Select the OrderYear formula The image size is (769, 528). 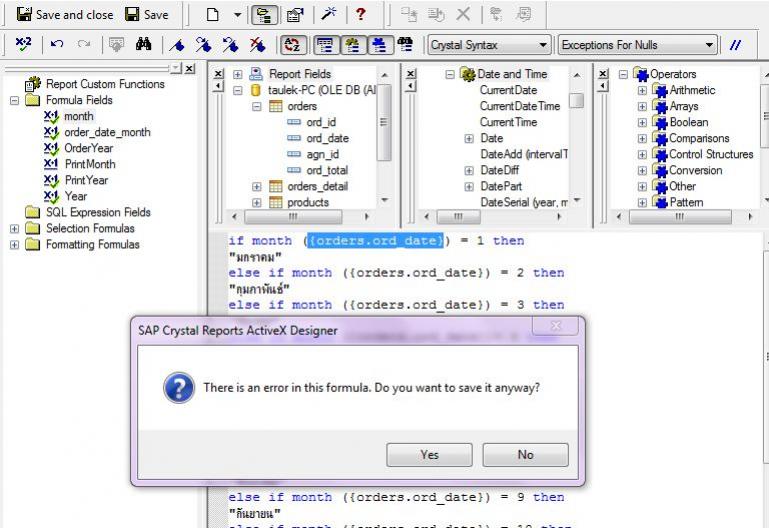point(88,148)
